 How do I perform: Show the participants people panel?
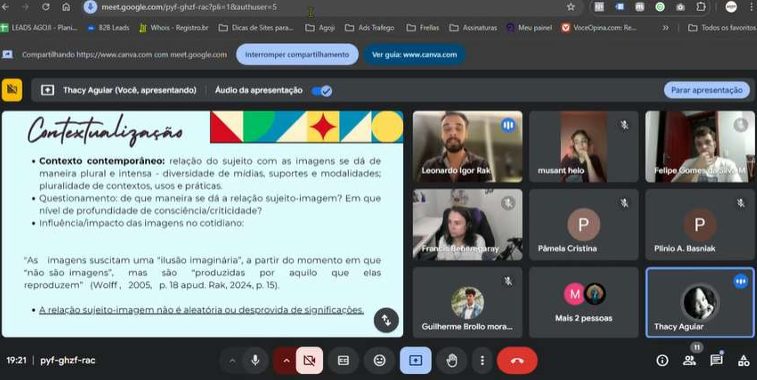(689, 360)
